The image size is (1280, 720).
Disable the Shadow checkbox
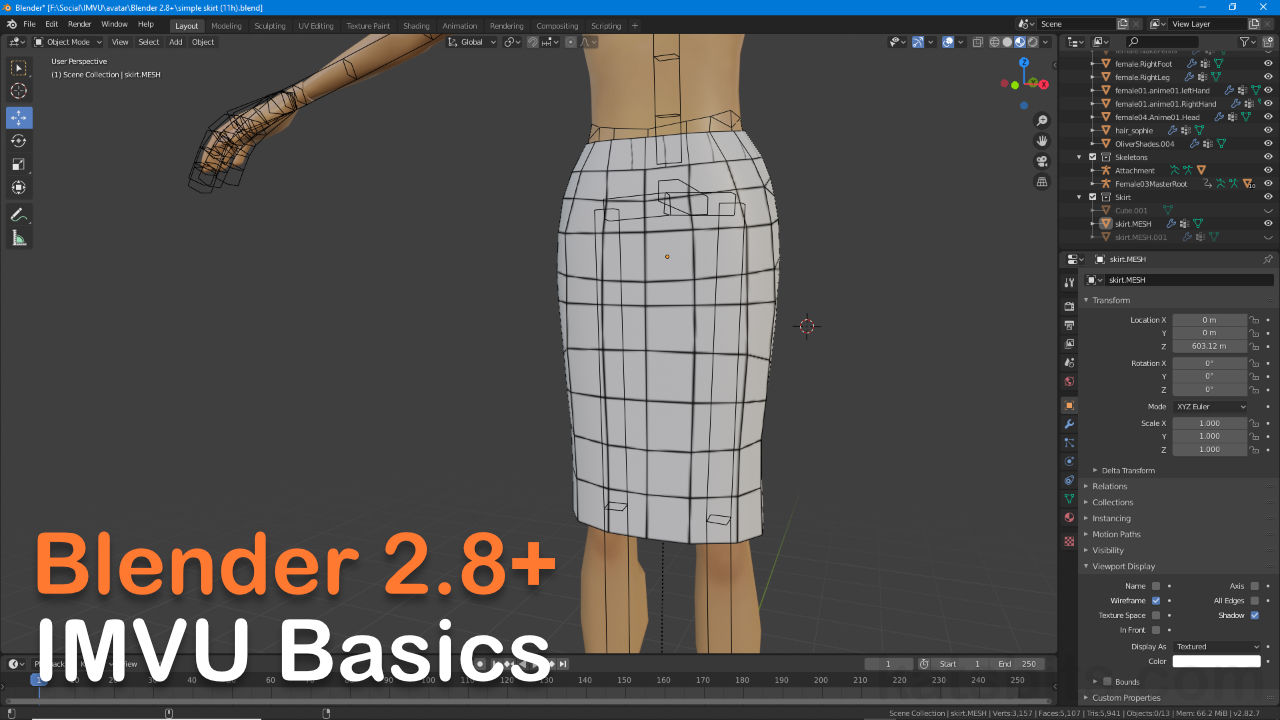click(x=1254, y=615)
